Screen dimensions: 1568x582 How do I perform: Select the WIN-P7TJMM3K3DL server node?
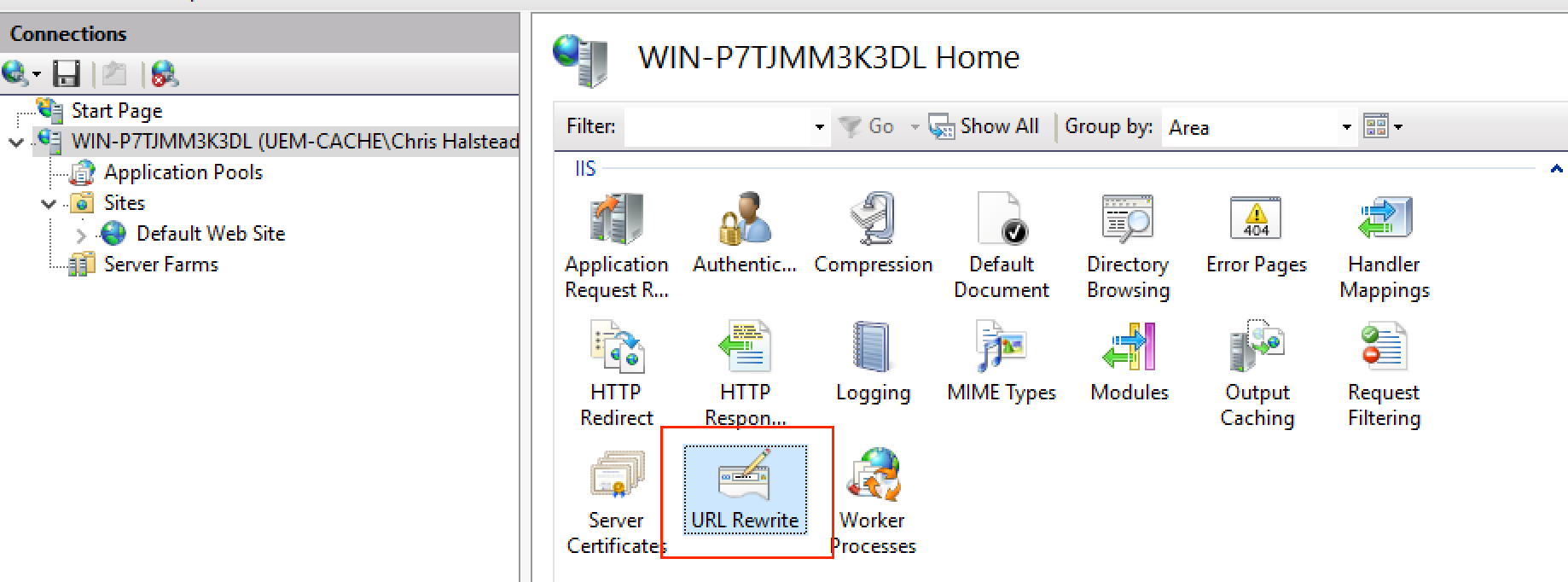295,142
